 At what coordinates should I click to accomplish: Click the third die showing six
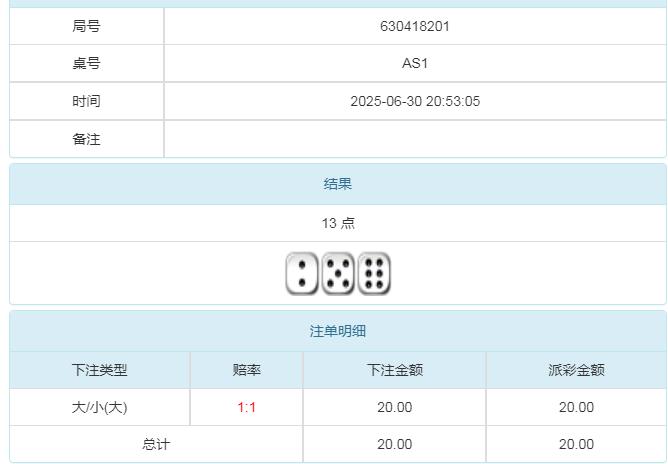374,274
